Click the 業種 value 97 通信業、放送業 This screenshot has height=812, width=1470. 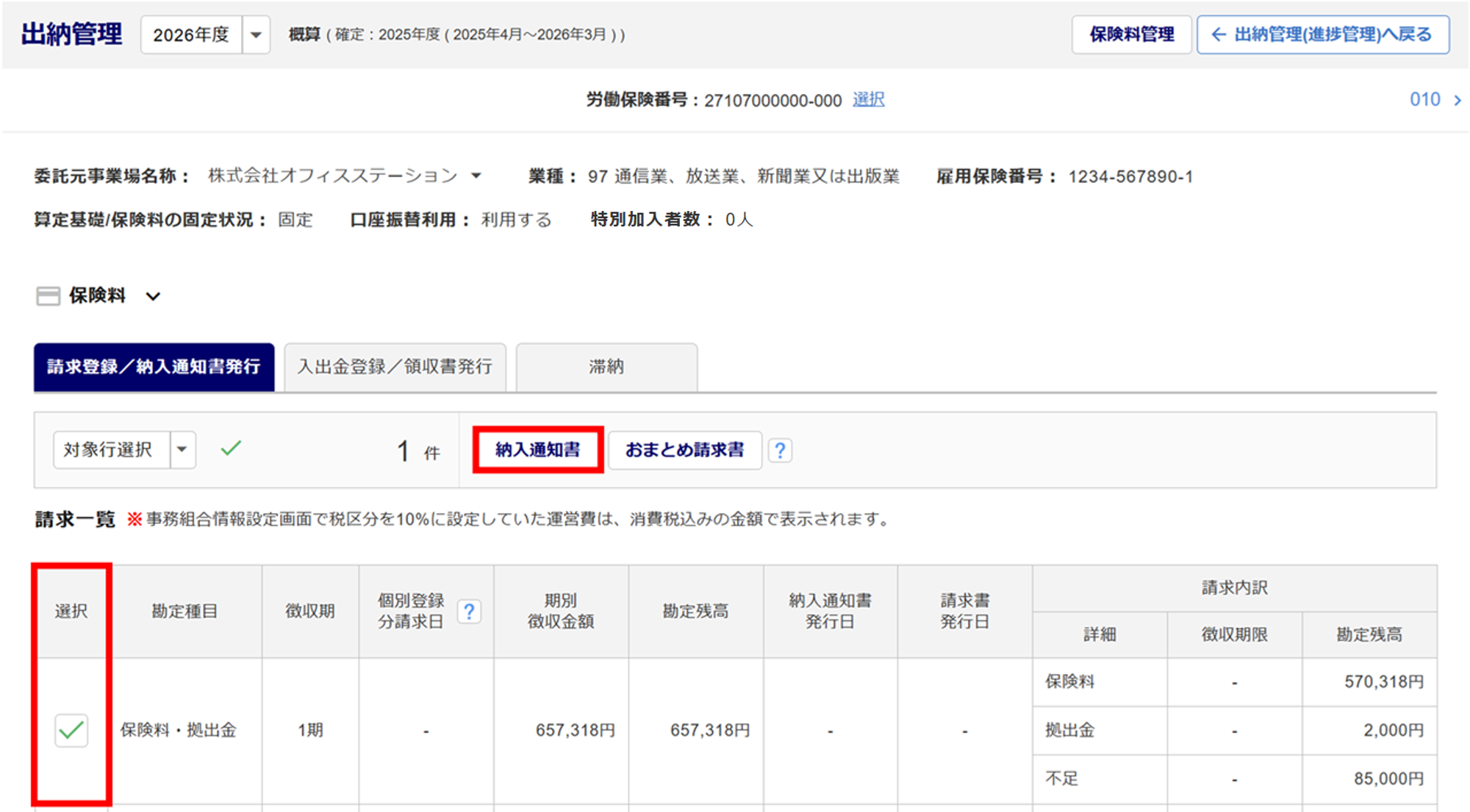coord(743,176)
